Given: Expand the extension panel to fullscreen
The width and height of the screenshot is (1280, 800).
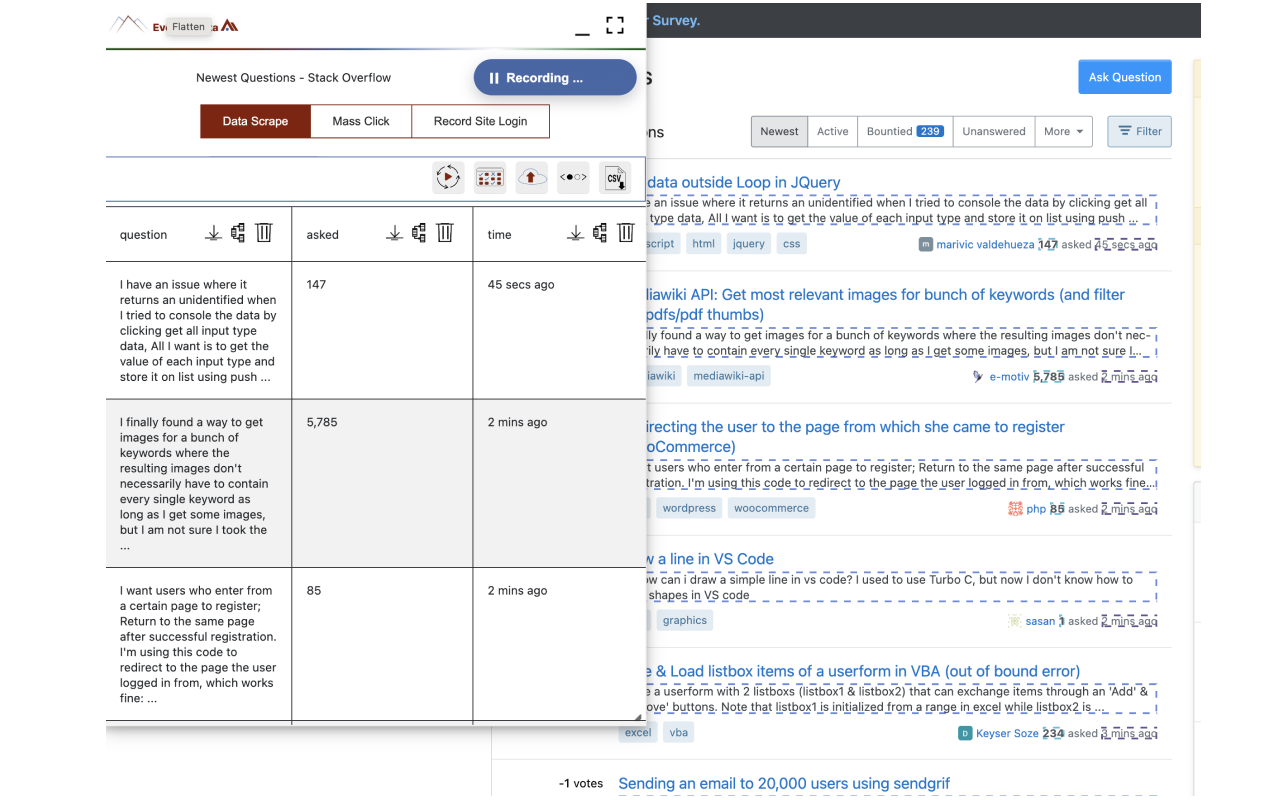Looking at the screenshot, I should (x=614, y=26).
